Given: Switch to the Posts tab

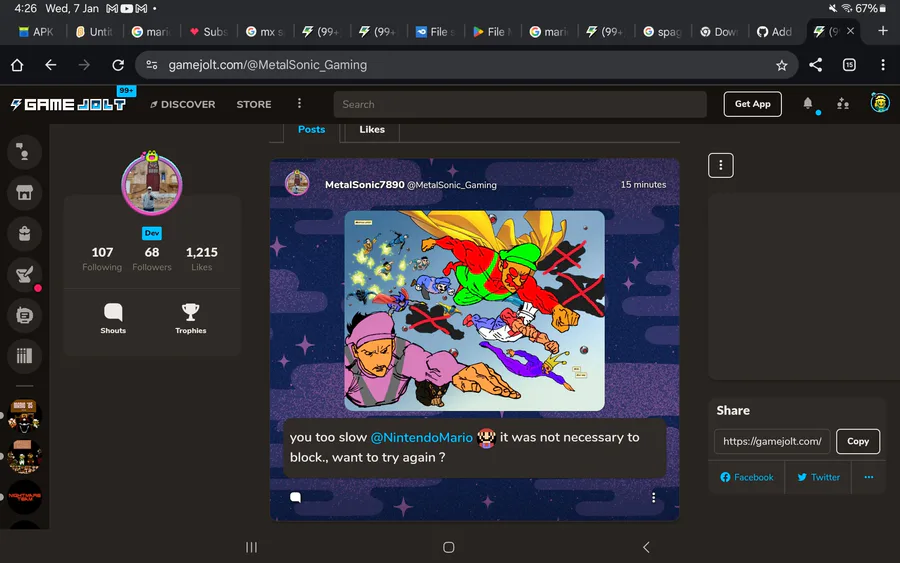Looking at the screenshot, I should [x=312, y=130].
